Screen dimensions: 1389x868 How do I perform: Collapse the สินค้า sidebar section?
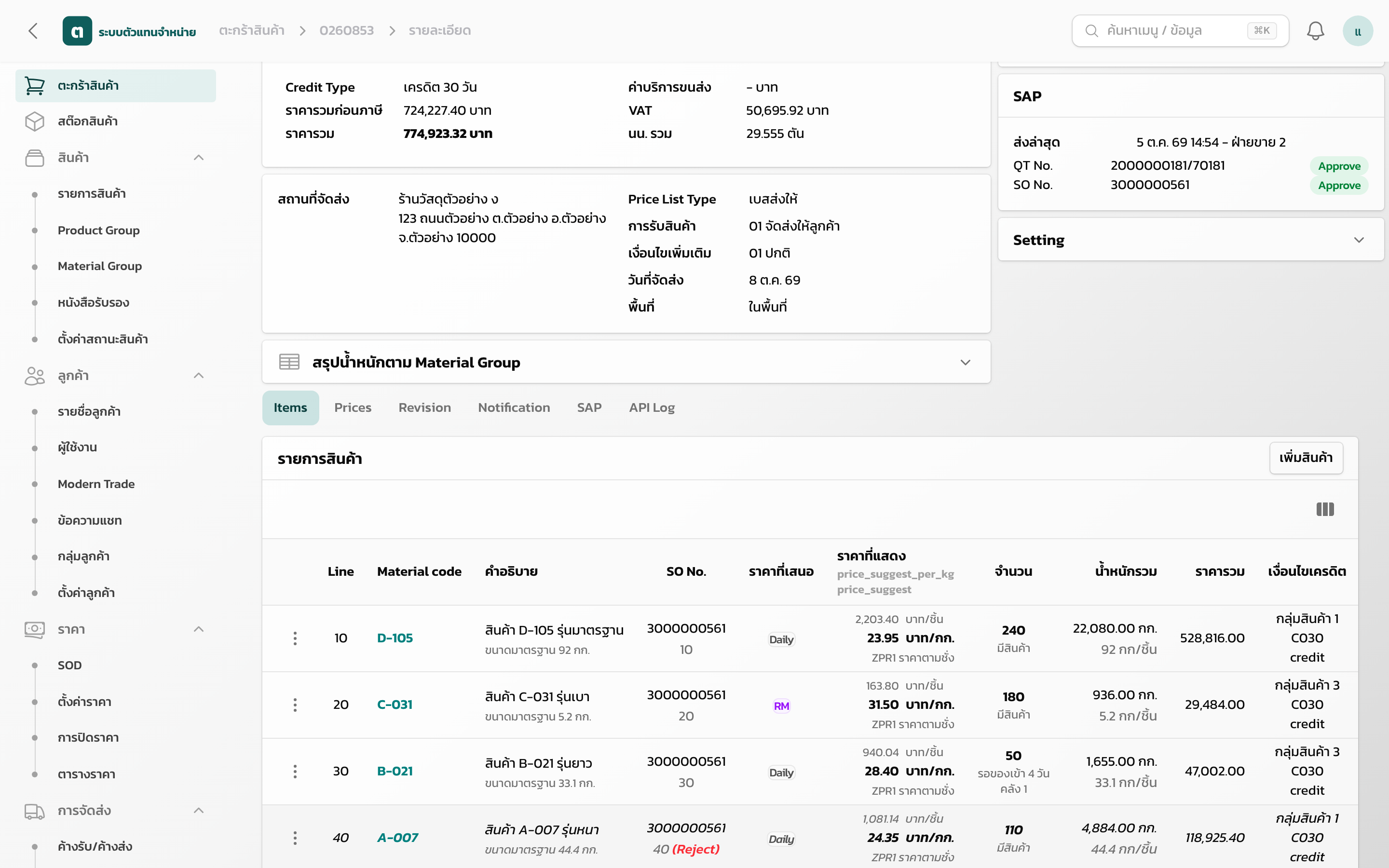(199, 157)
